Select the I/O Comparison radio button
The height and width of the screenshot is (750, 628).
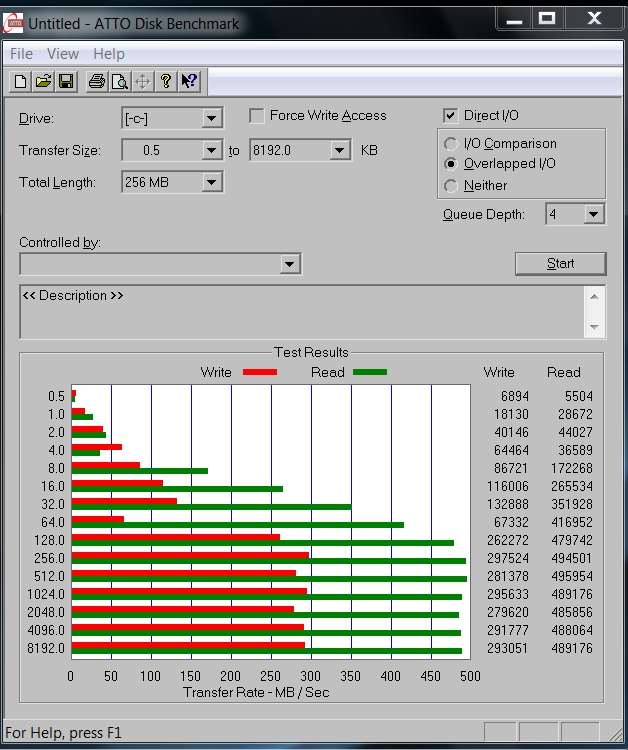click(x=452, y=144)
